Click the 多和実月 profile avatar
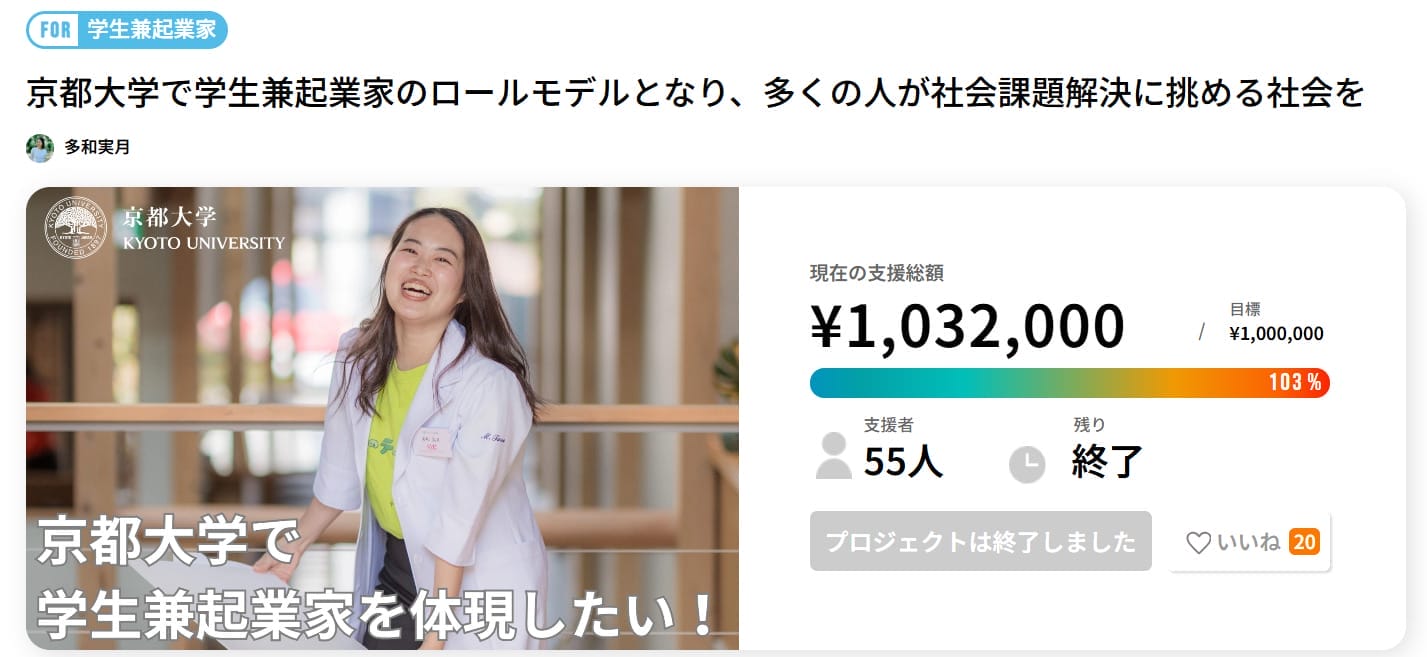1427x657 pixels. click(40, 148)
